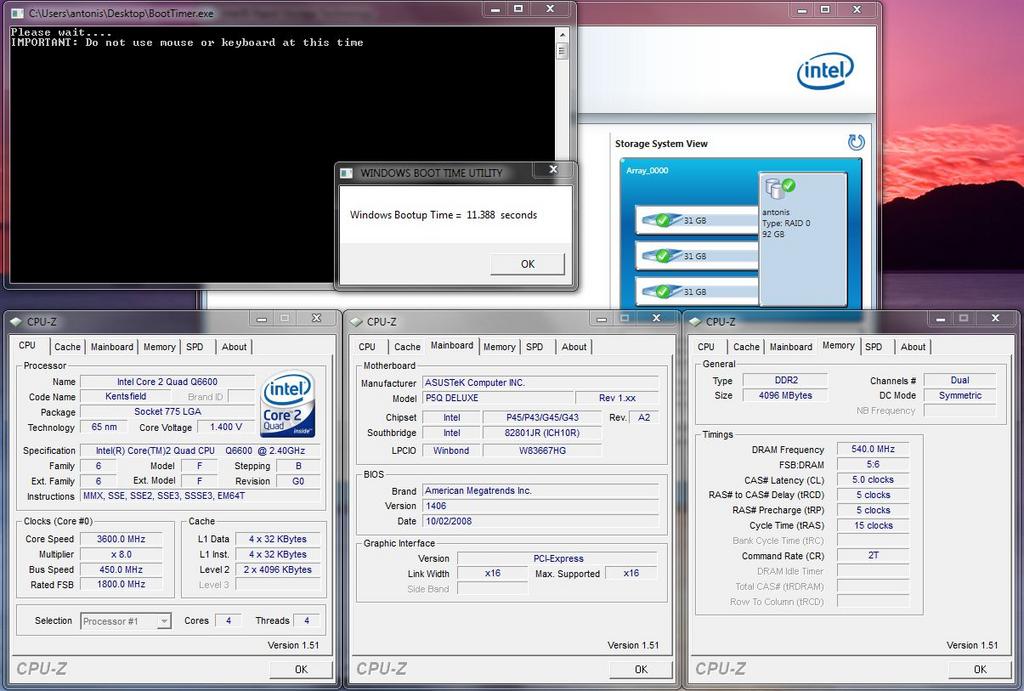Screen dimensions: 1024x691
Task: Switch to About tab in CPU-Z motherboard window
Action: (574, 347)
